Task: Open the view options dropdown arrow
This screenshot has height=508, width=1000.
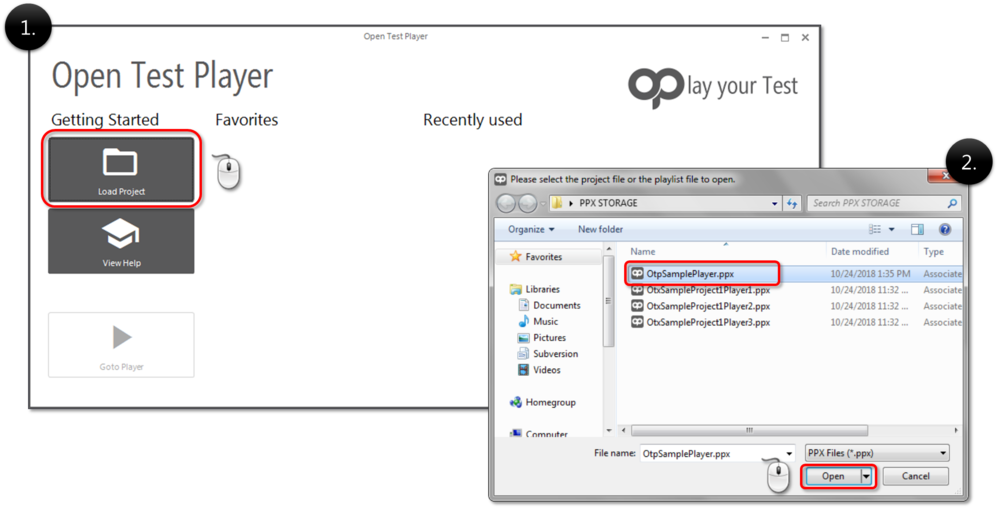Action: click(x=892, y=229)
